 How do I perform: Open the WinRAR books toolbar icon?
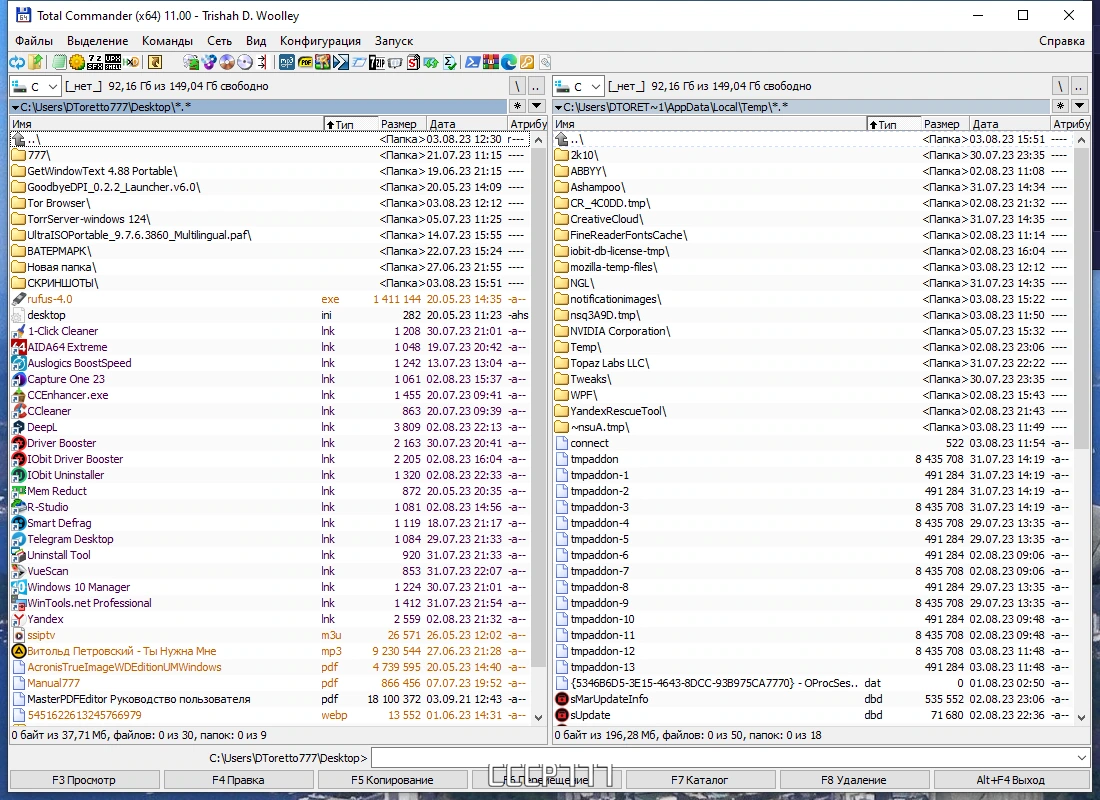coord(490,62)
